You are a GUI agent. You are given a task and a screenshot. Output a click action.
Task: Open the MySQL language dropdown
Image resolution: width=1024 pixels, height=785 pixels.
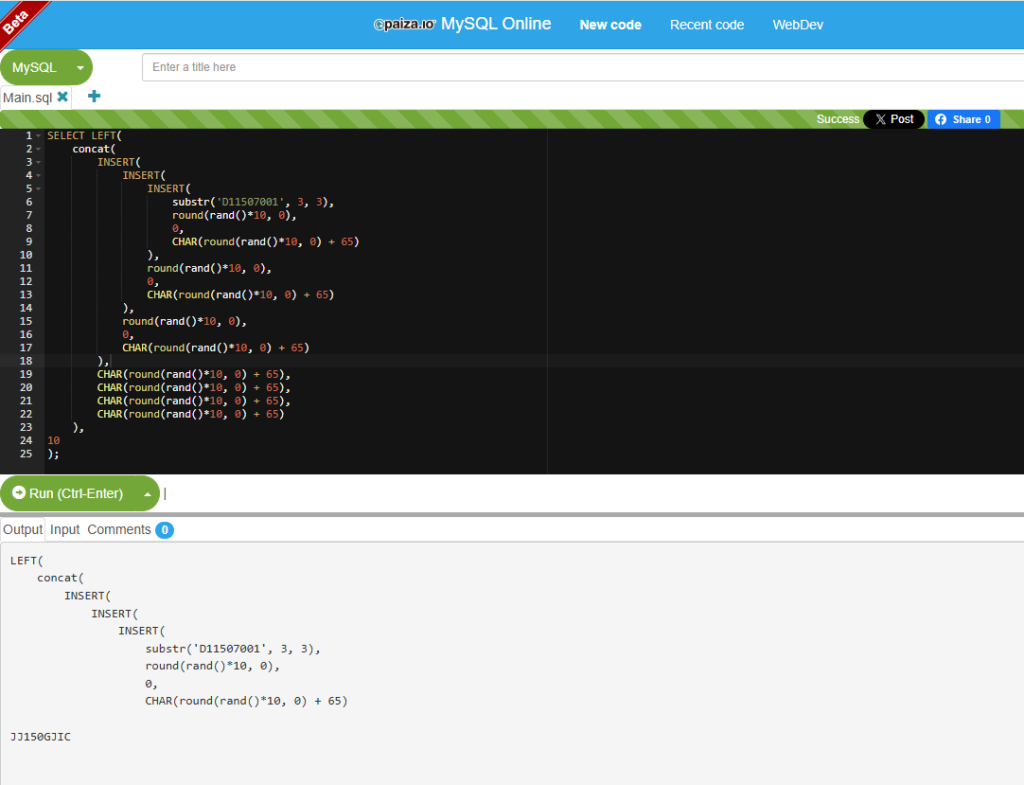click(46, 67)
